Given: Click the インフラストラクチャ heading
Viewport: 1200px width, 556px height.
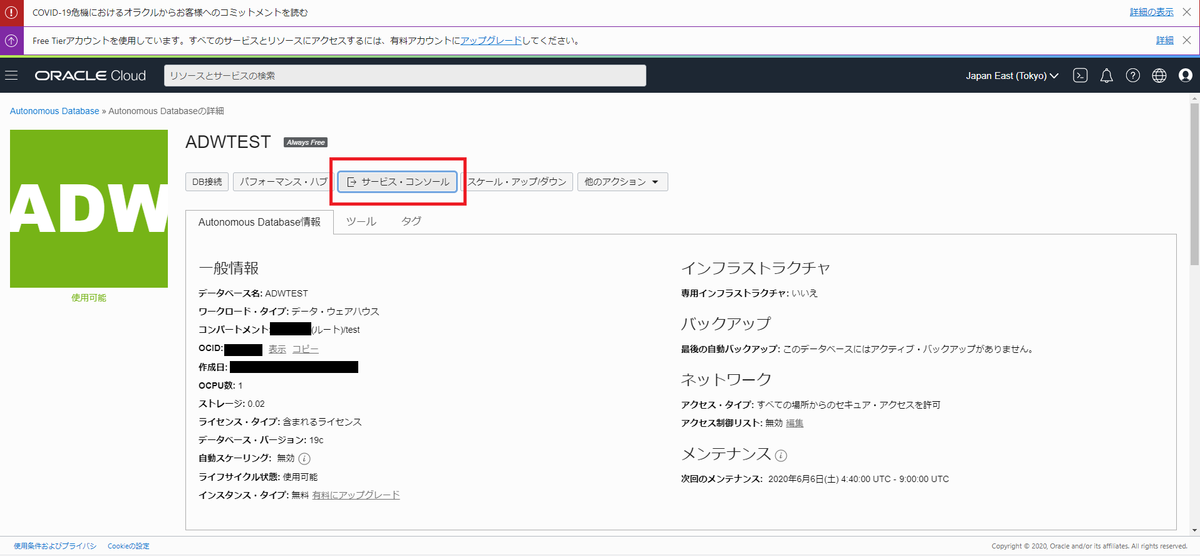Looking at the screenshot, I should click(x=755, y=268).
